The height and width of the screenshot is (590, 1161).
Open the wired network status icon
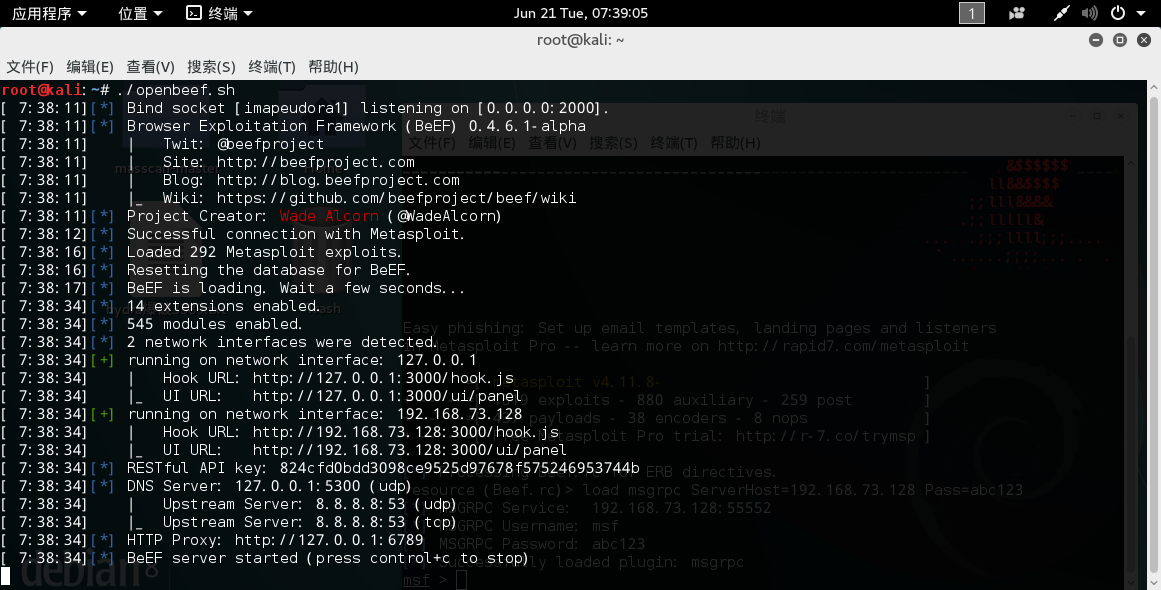[x=1062, y=13]
